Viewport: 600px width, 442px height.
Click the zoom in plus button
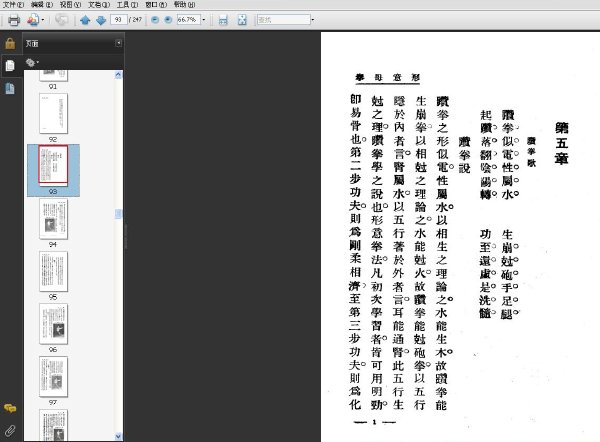[168, 20]
